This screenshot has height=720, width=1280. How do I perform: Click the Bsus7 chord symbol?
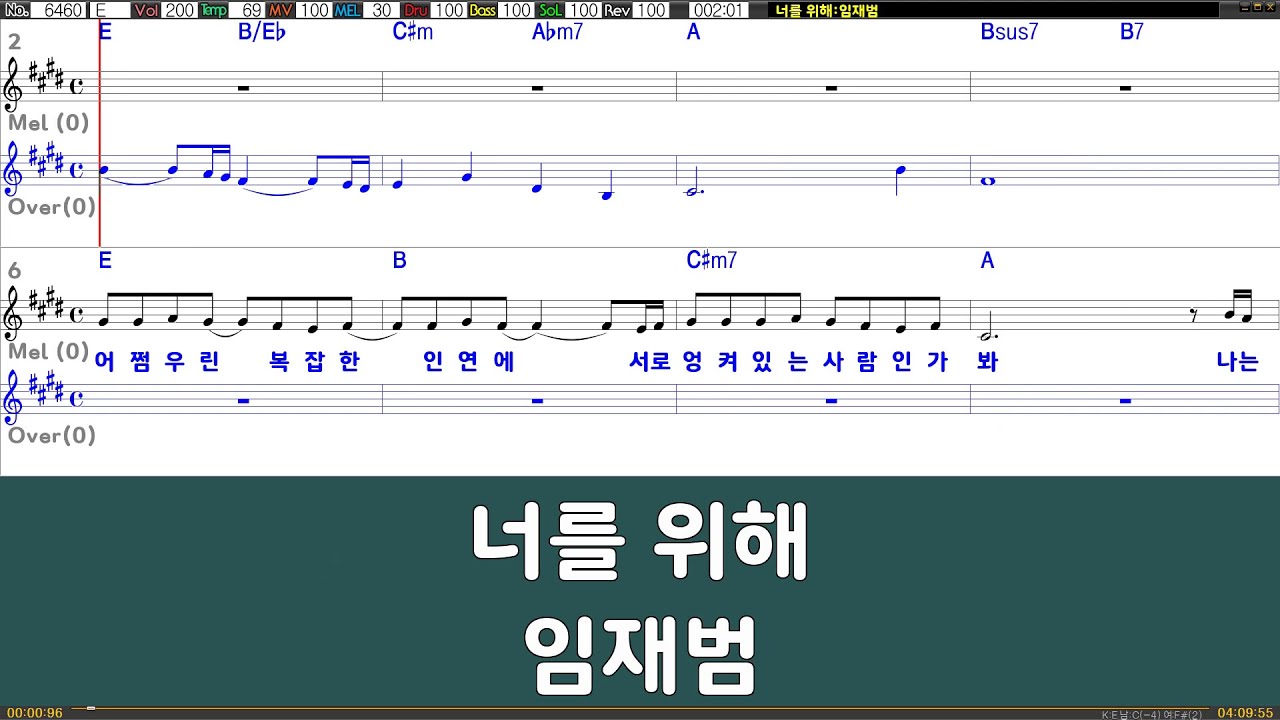point(1009,32)
